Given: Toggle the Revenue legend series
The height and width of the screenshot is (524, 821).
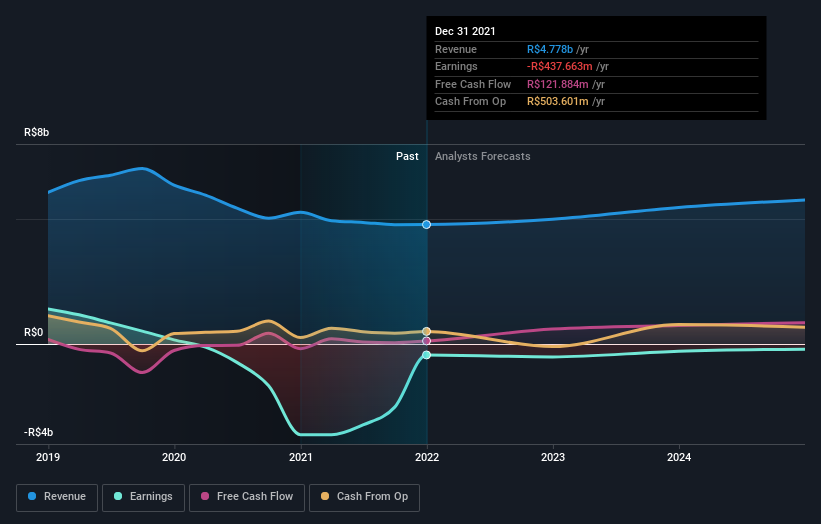Looking at the screenshot, I should (57, 497).
